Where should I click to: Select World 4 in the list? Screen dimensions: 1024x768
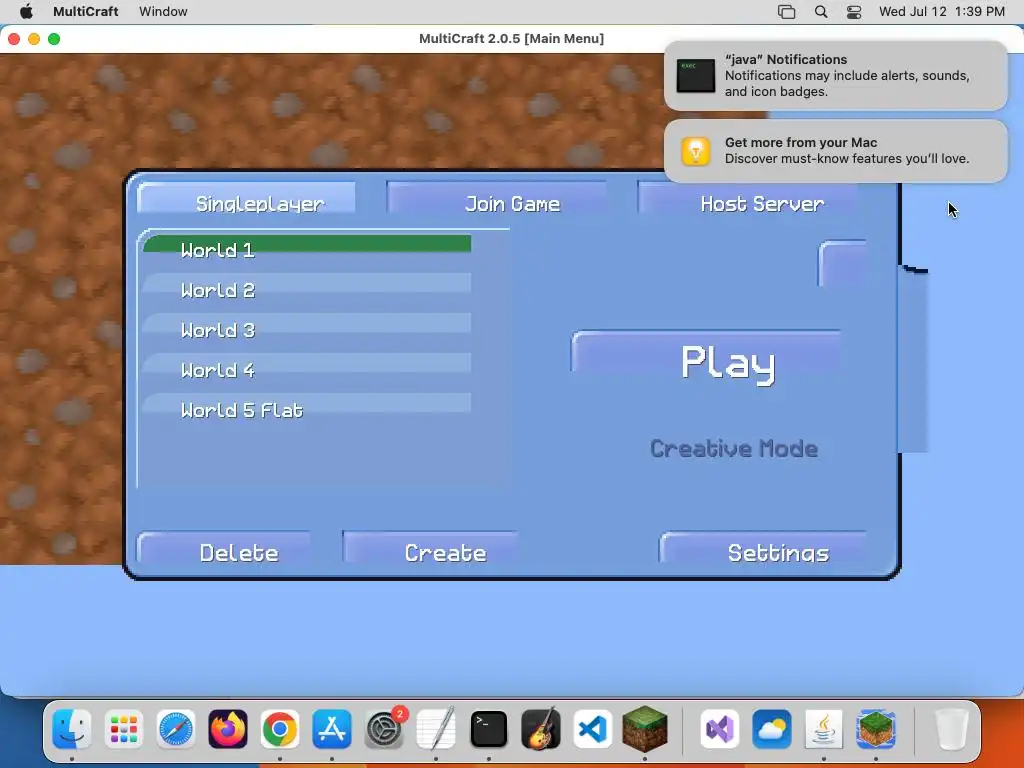click(x=306, y=367)
